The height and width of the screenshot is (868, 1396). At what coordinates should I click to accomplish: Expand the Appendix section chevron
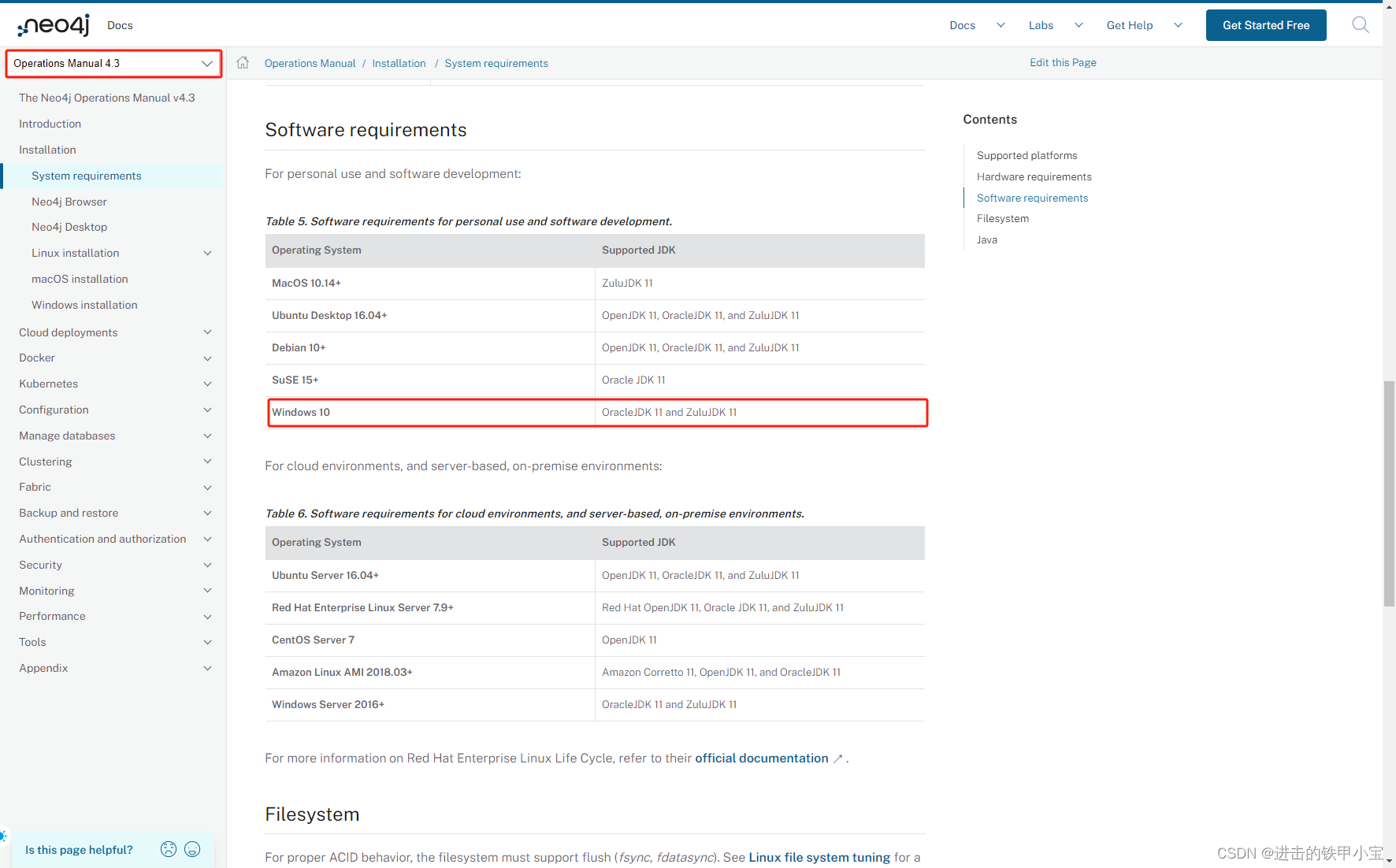[208, 668]
